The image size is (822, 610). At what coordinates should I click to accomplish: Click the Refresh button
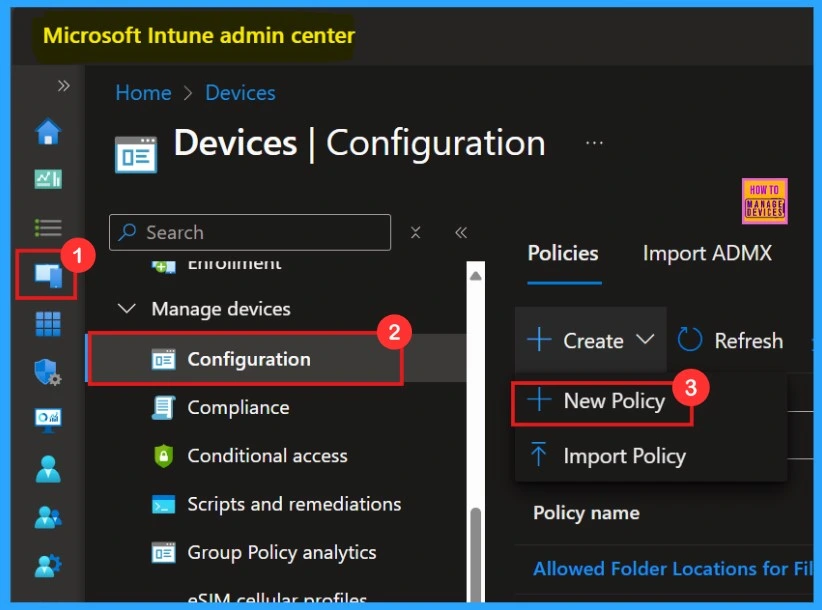730,340
